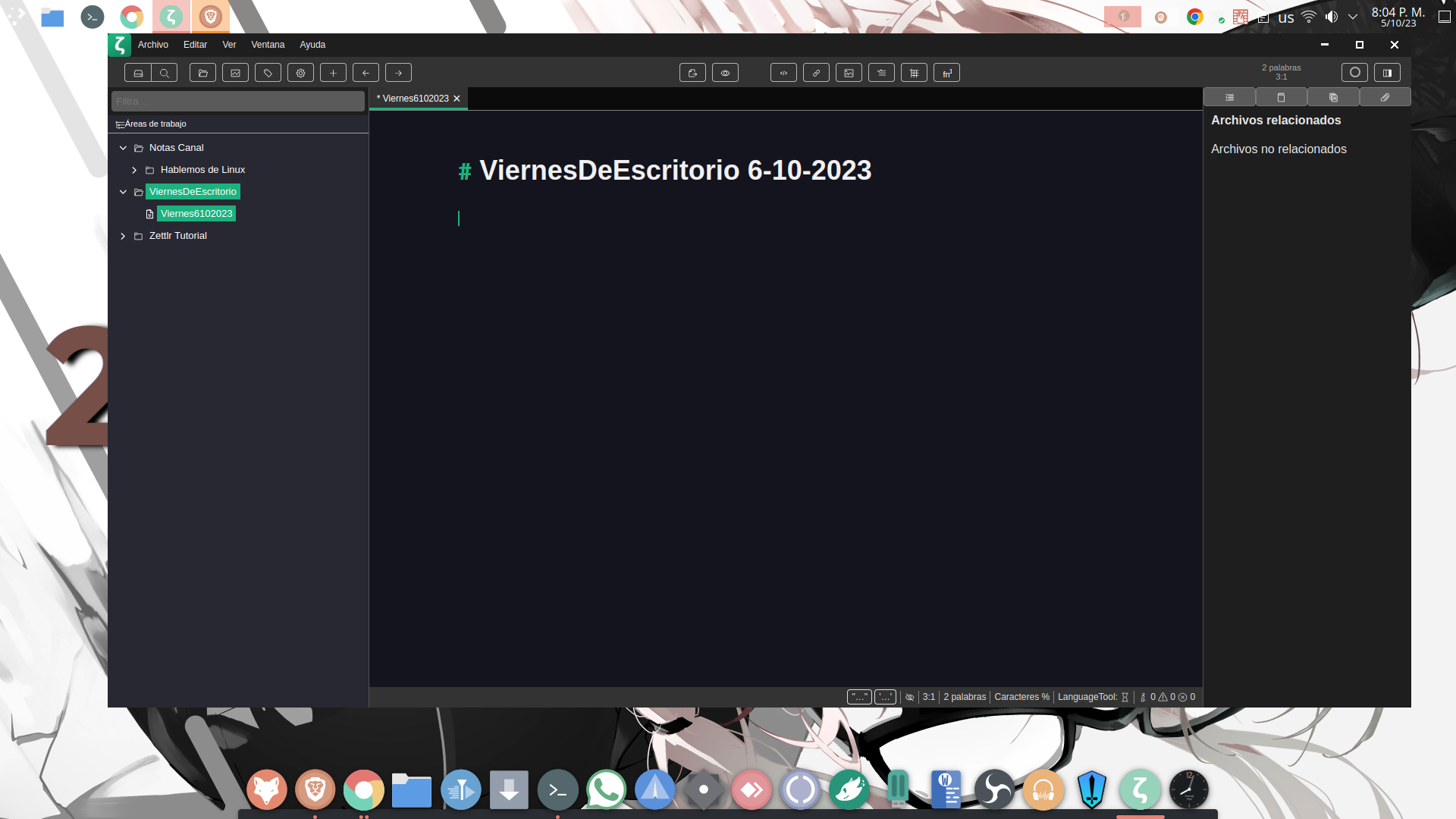Collapse the ViernesDeEscritorio folder chevron

(x=123, y=192)
